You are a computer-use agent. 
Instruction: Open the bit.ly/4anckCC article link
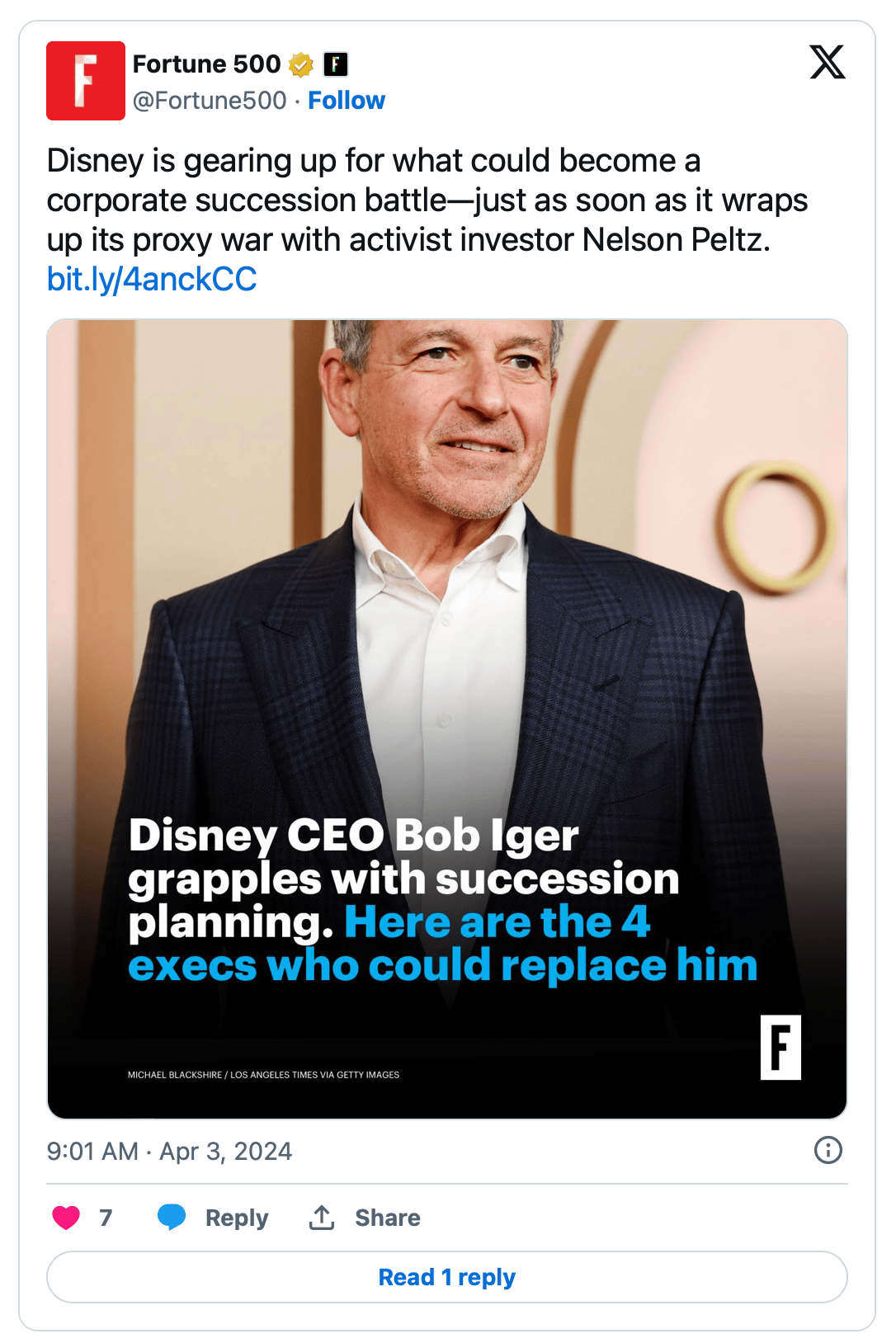[x=152, y=280]
